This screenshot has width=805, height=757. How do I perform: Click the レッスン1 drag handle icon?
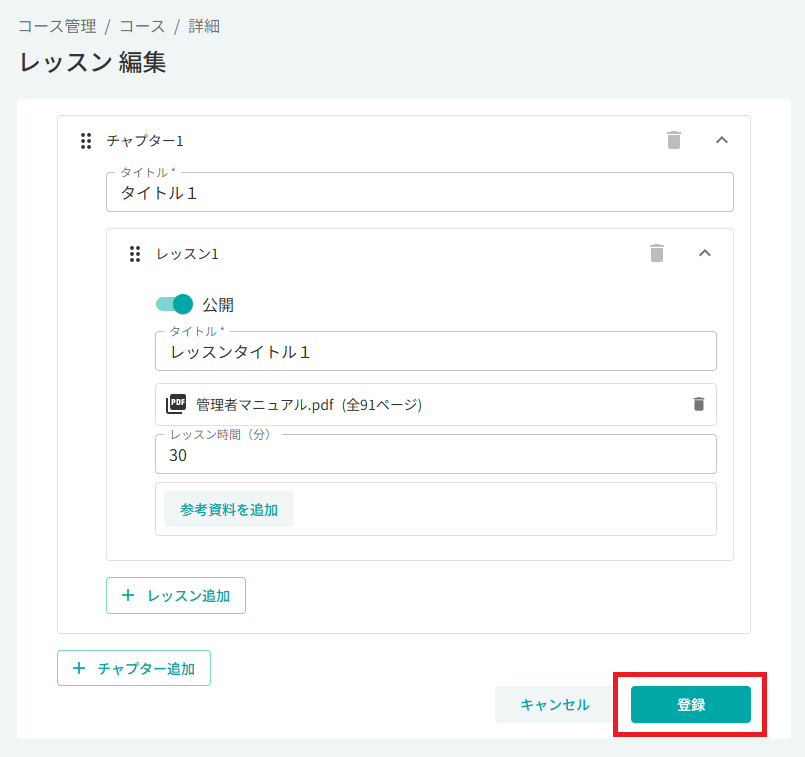(135, 254)
